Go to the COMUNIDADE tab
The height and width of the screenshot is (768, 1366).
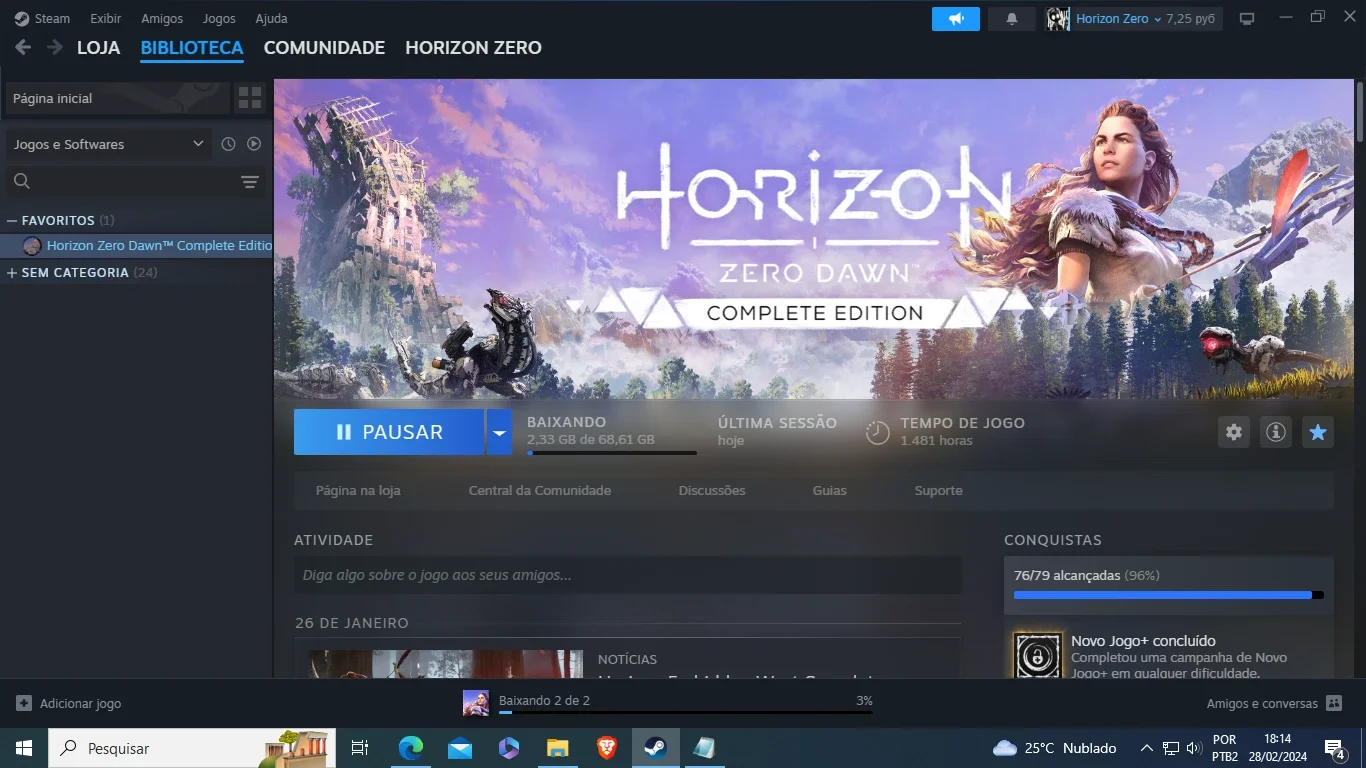[x=324, y=48]
